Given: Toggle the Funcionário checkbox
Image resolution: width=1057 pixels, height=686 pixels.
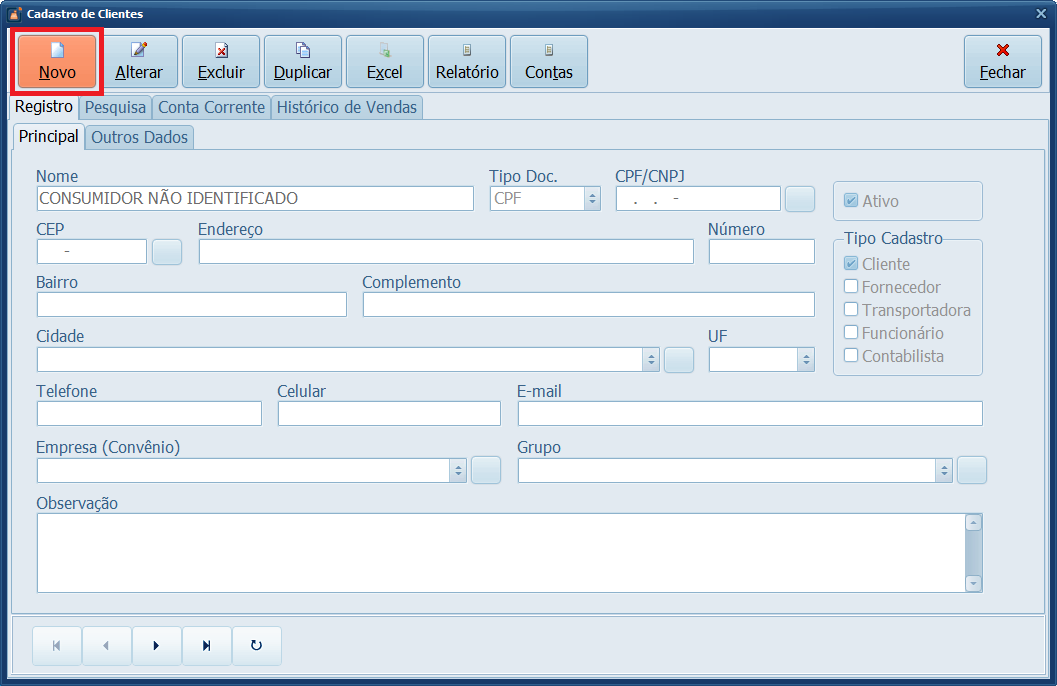Looking at the screenshot, I should pyautogui.click(x=851, y=333).
